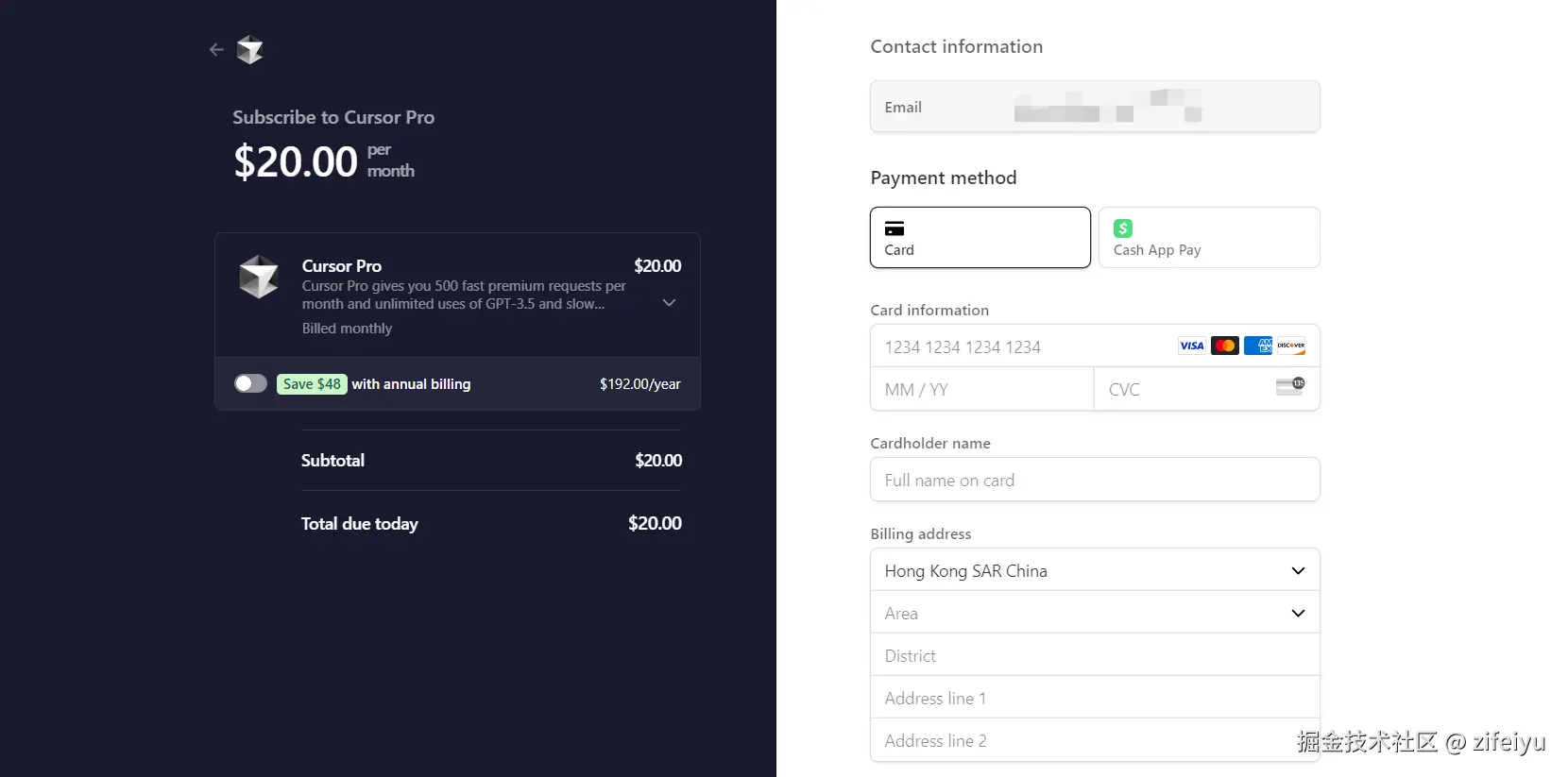Viewport: 1568px width, 777px height.
Task: Click the CVC card hint icon
Action: (1289, 386)
